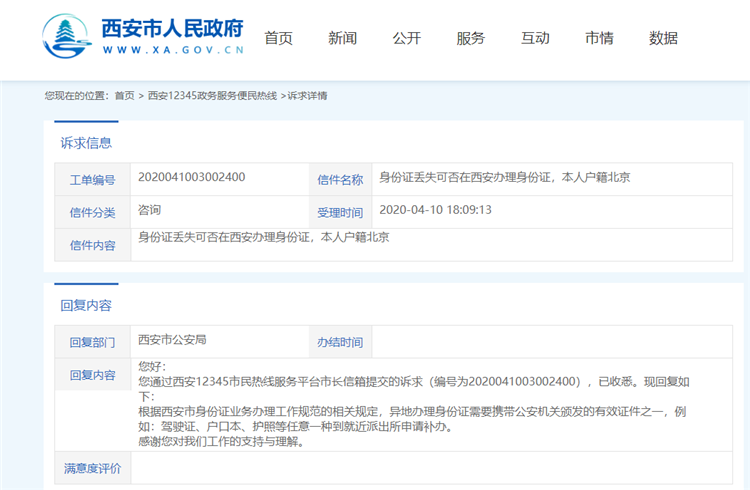
Task: Click the 首页 breadcrumb link
Action: [x=124, y=96]
